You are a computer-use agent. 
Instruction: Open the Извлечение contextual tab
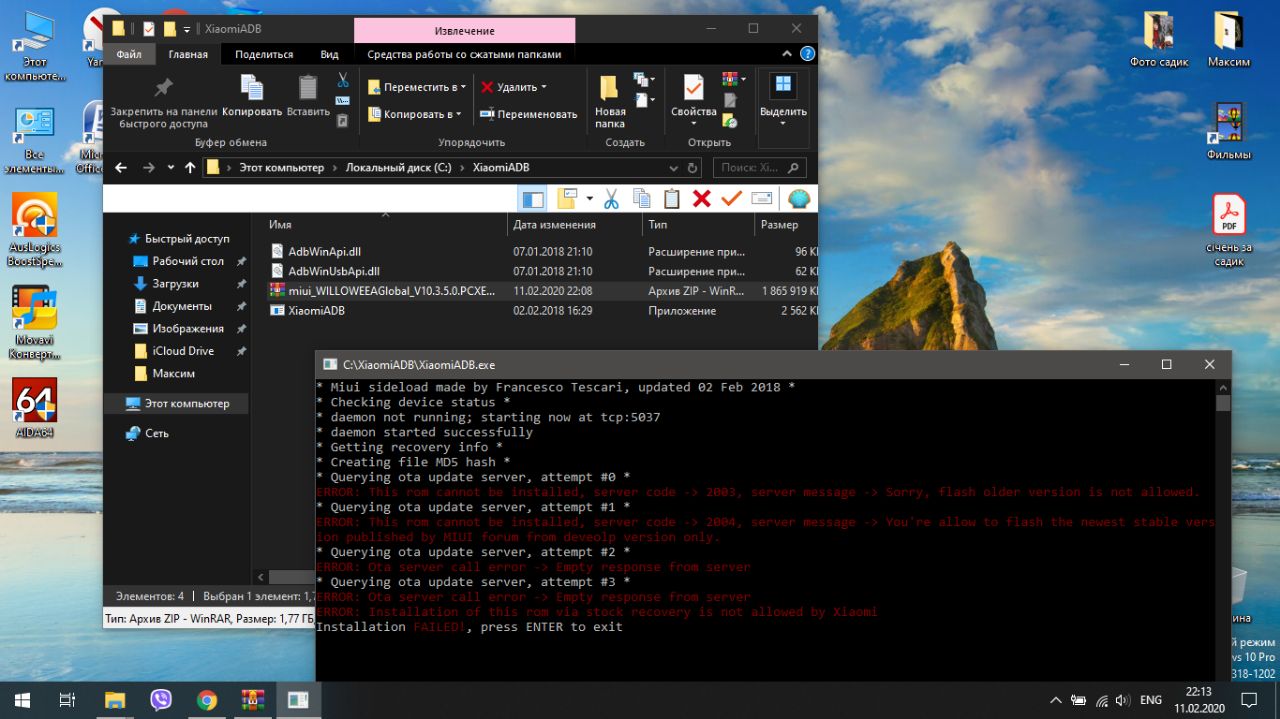pyautogui.click(x=464, y=31)
